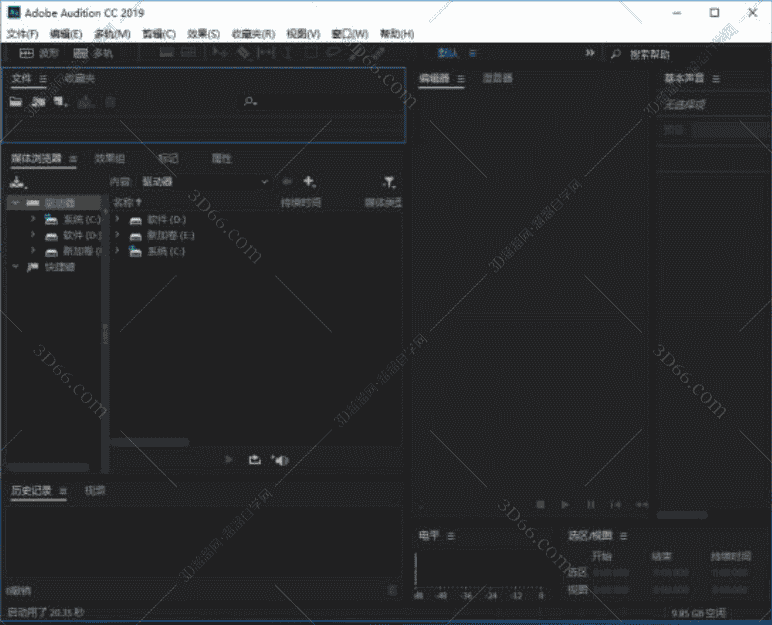Open the 帮助(H) menu
Screen dimensions: 772x625
[397, 33]
